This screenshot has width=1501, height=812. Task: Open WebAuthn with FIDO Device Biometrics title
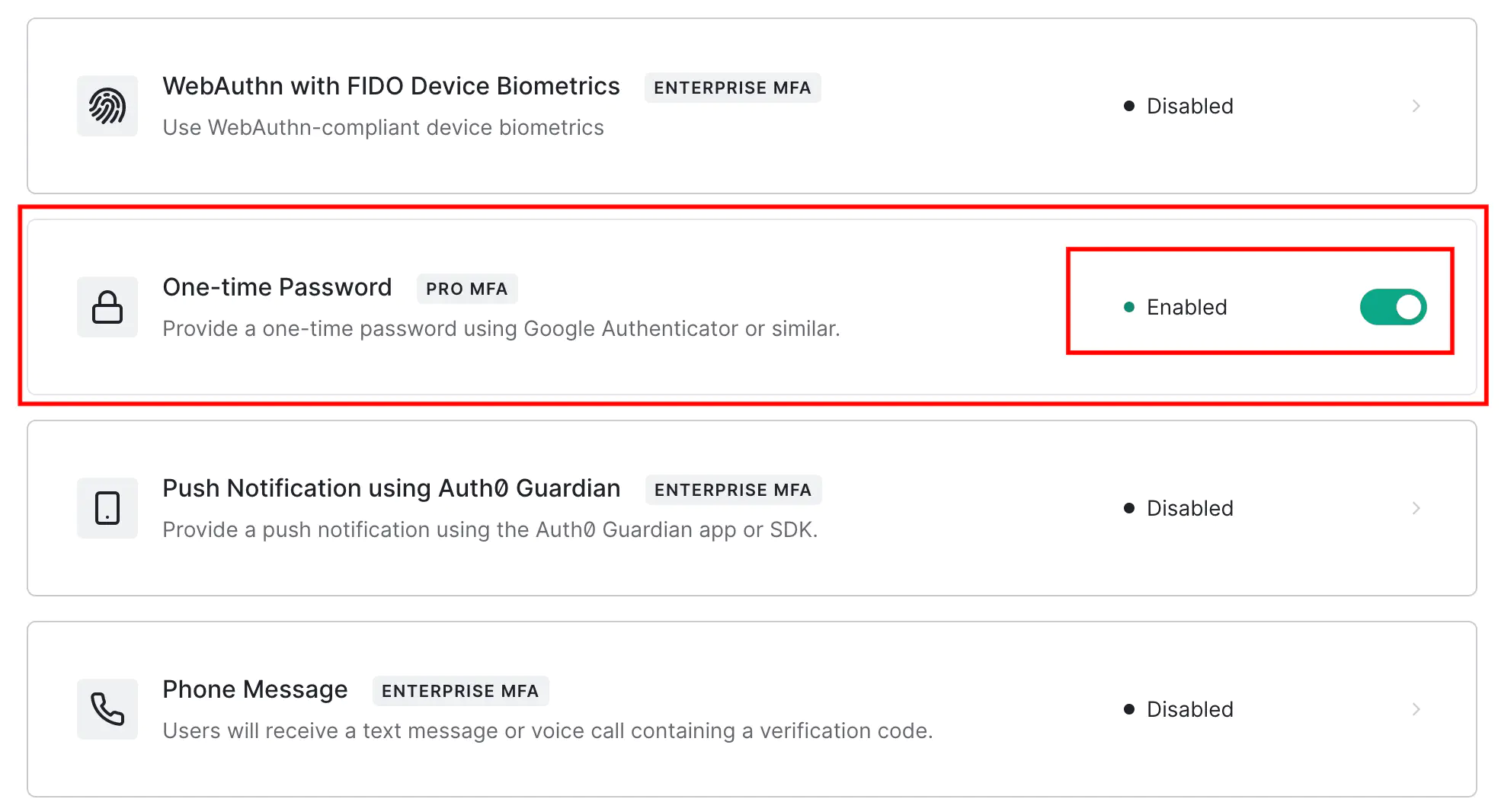(392, 86)
